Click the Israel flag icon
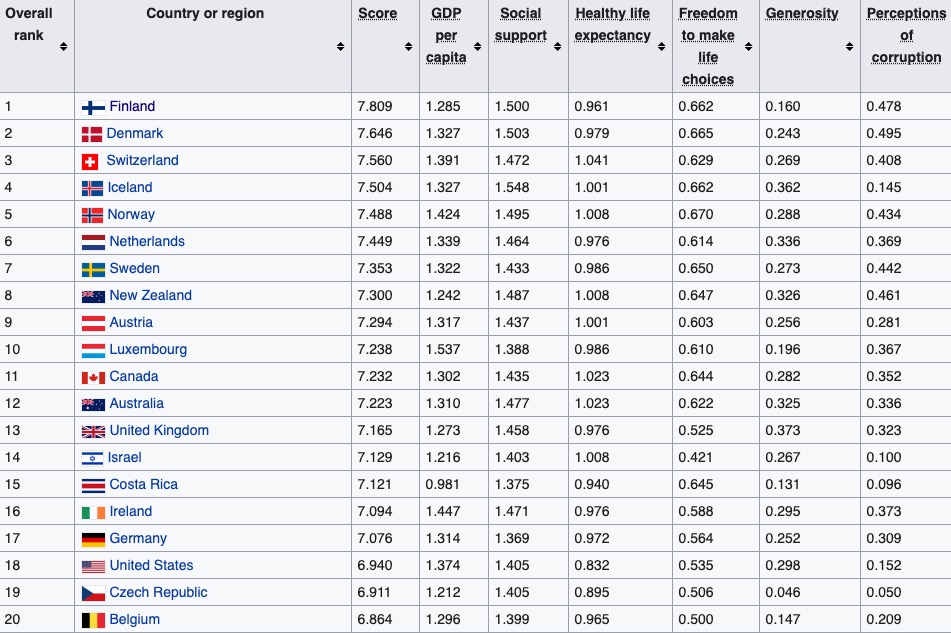 (x=92, y=458)
